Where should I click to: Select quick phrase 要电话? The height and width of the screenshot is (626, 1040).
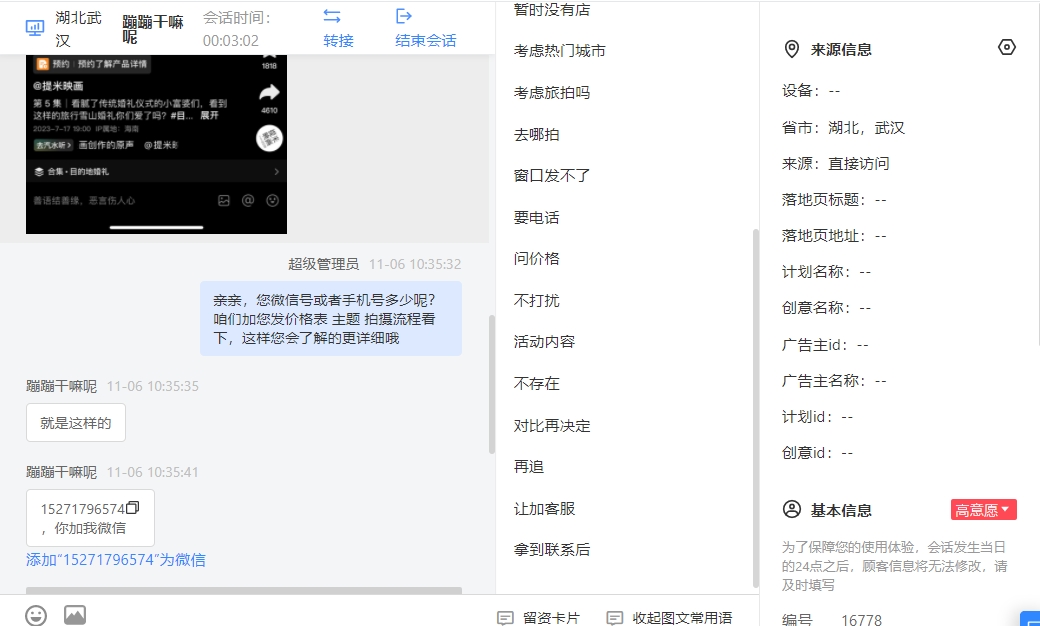537,217
